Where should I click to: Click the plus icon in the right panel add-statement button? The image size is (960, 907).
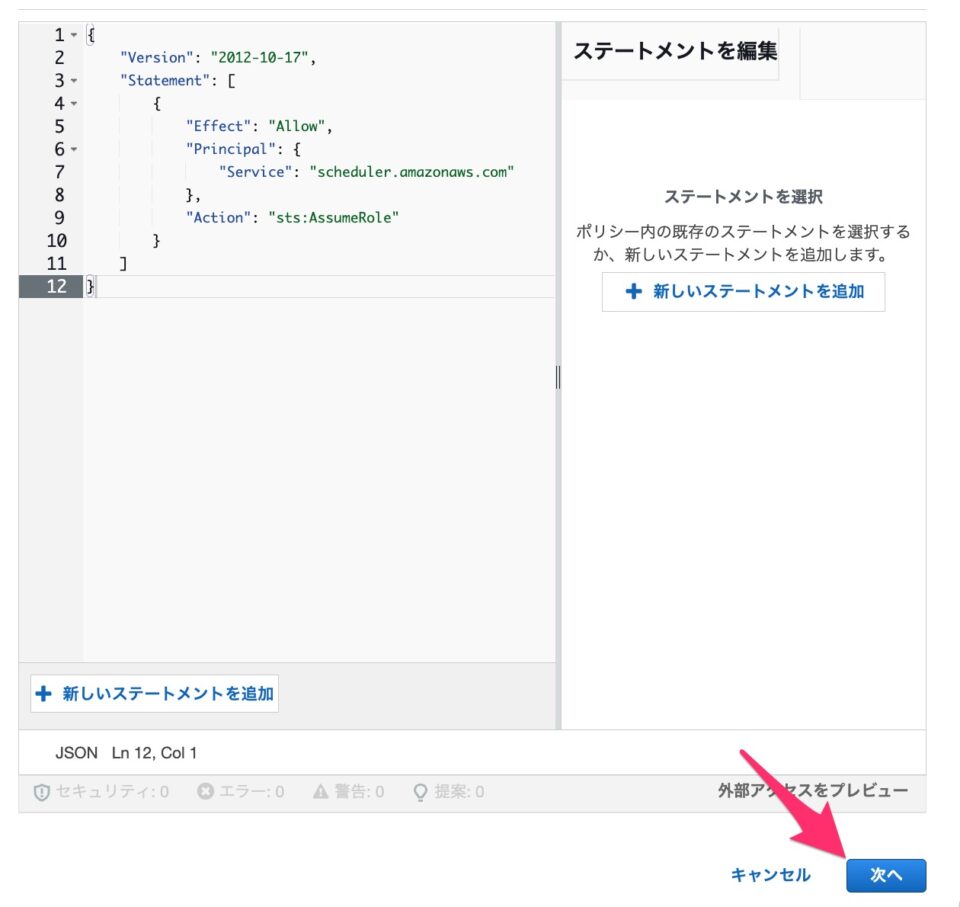click(634, 292)
